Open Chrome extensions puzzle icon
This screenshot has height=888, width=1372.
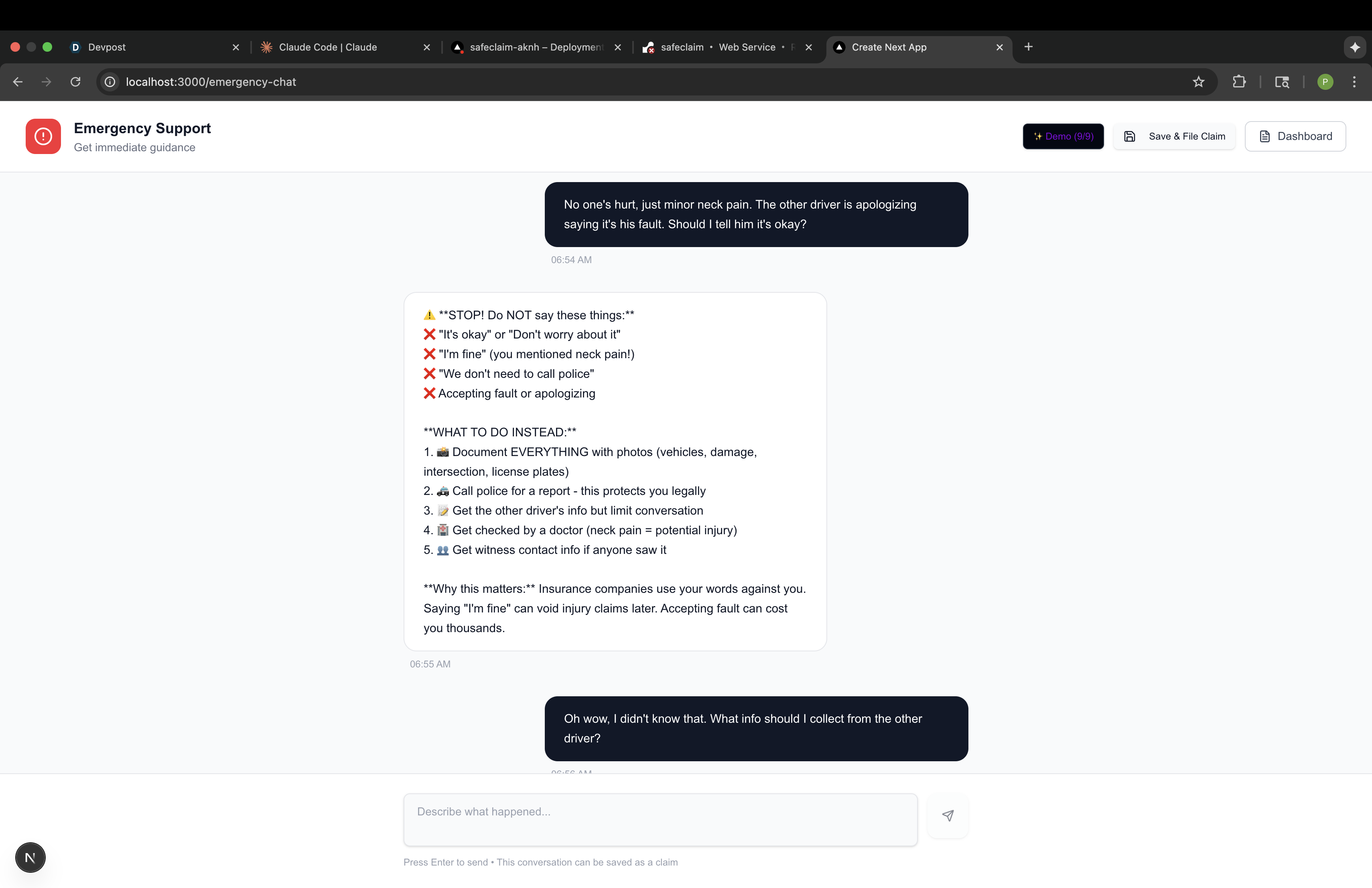[x=1239, y=82]
